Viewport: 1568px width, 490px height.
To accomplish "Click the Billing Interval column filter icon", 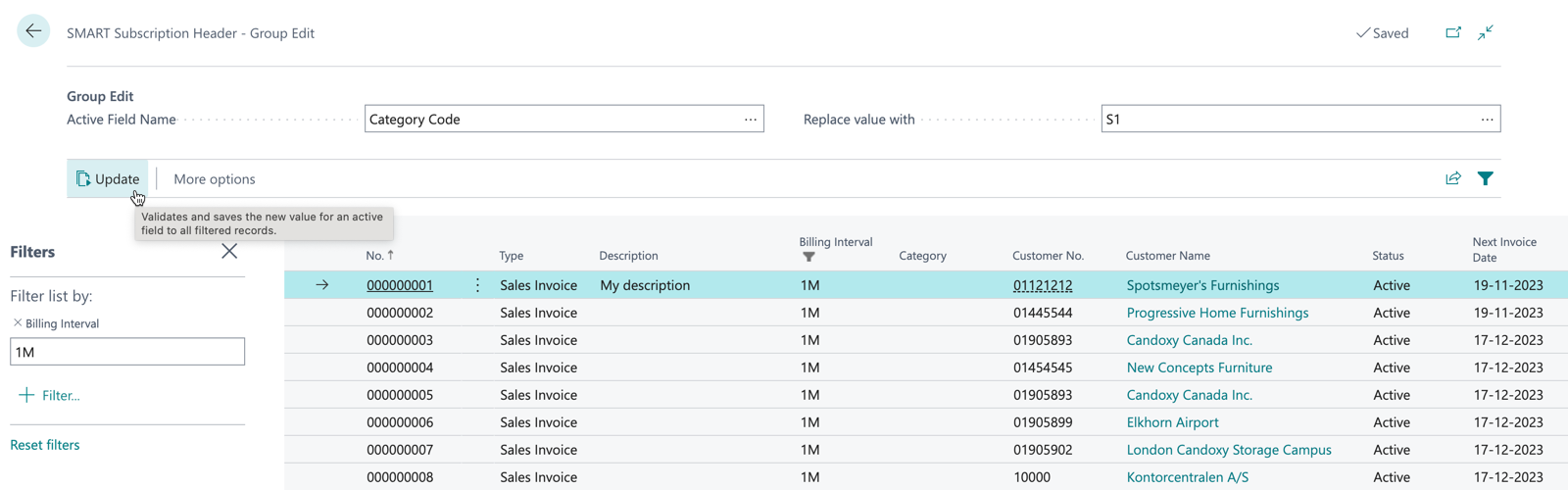I will pos(808,257).
